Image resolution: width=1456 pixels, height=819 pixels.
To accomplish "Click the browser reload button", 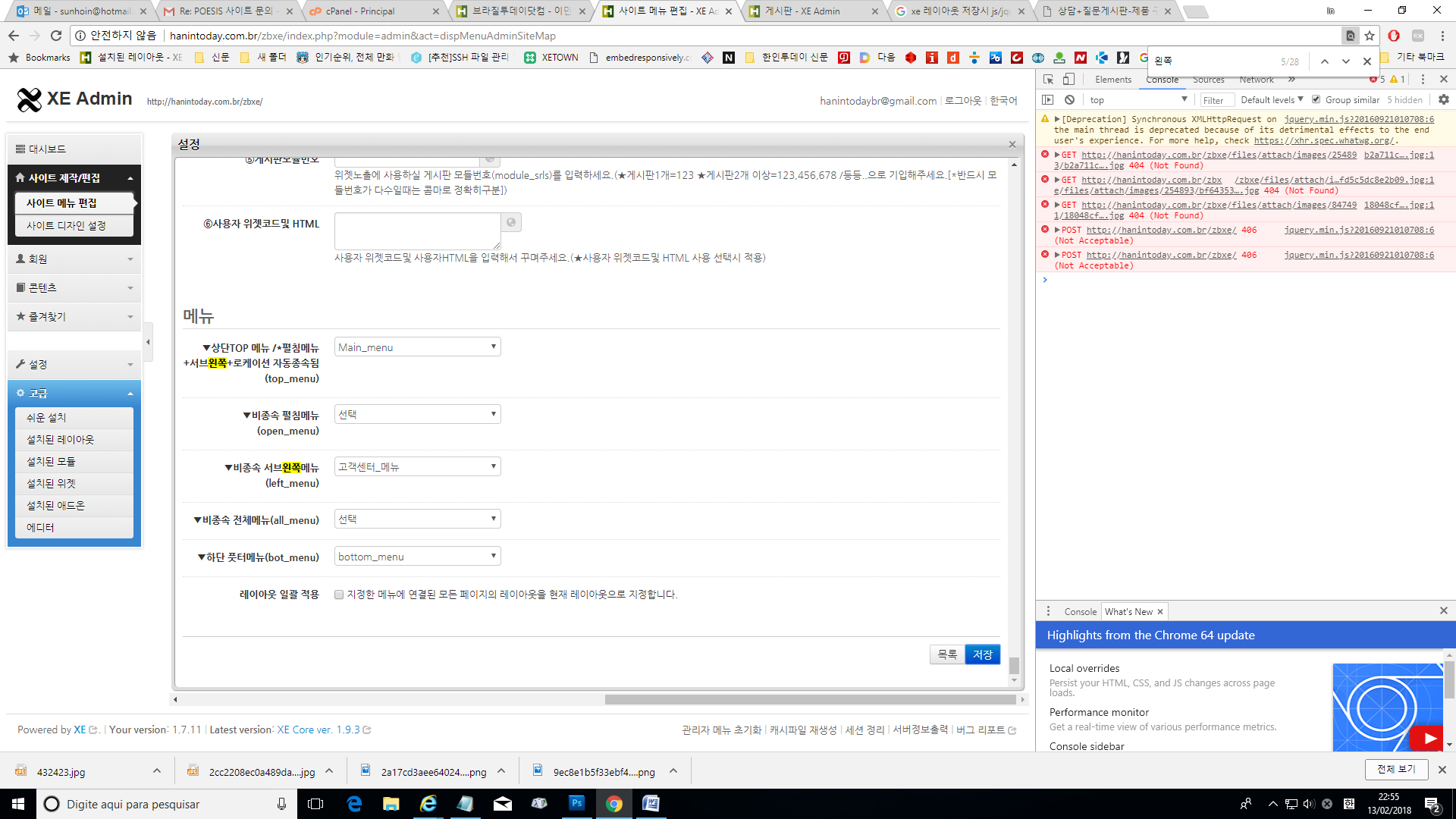I will pos(56,36).
